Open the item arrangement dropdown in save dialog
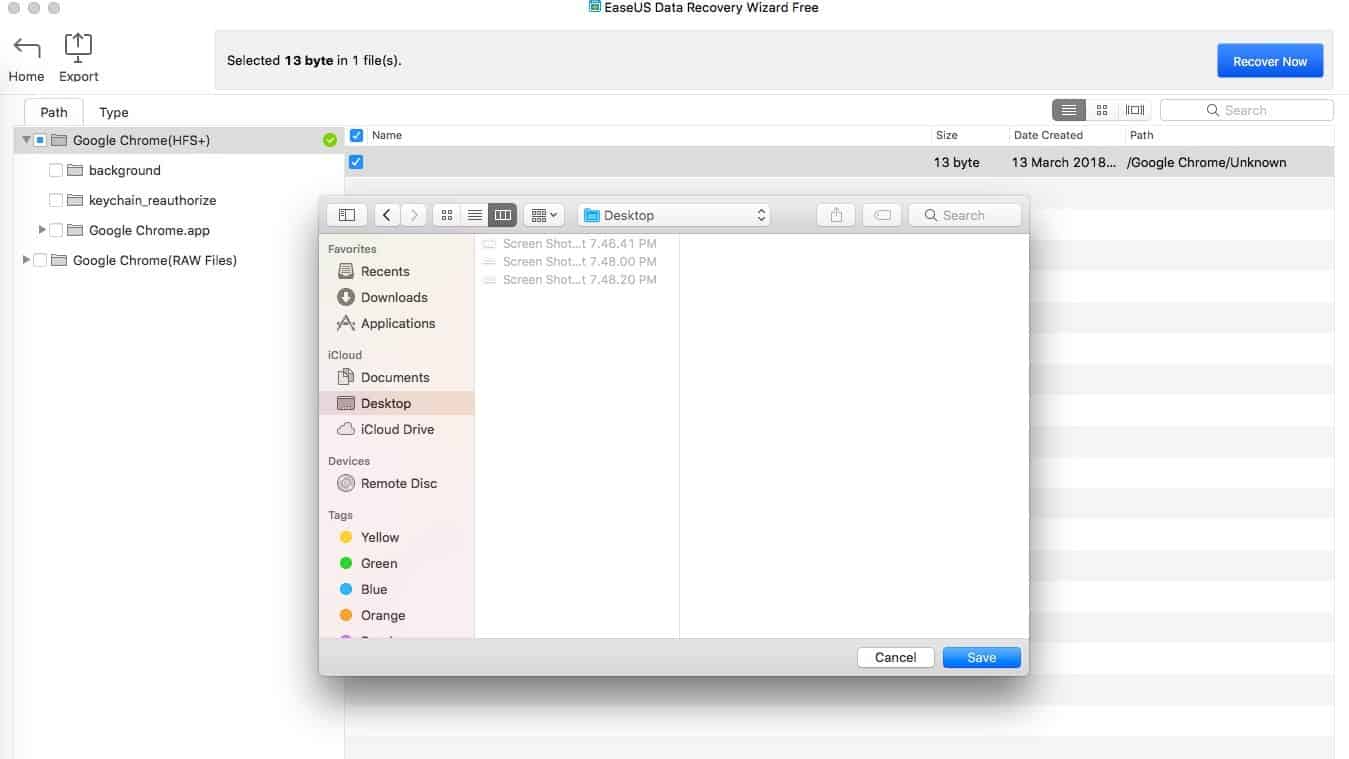Screen dimensions: 1349x759 point(544,215)
